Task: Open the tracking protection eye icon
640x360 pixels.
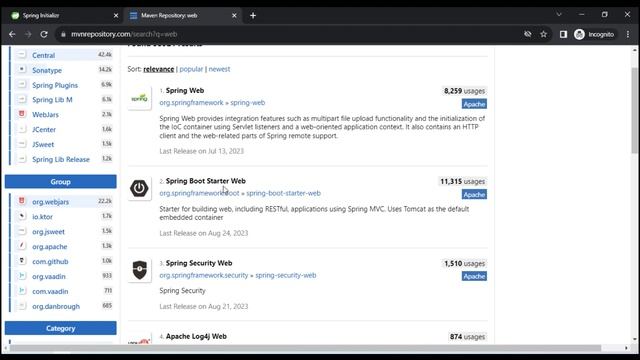Action: 528,34
